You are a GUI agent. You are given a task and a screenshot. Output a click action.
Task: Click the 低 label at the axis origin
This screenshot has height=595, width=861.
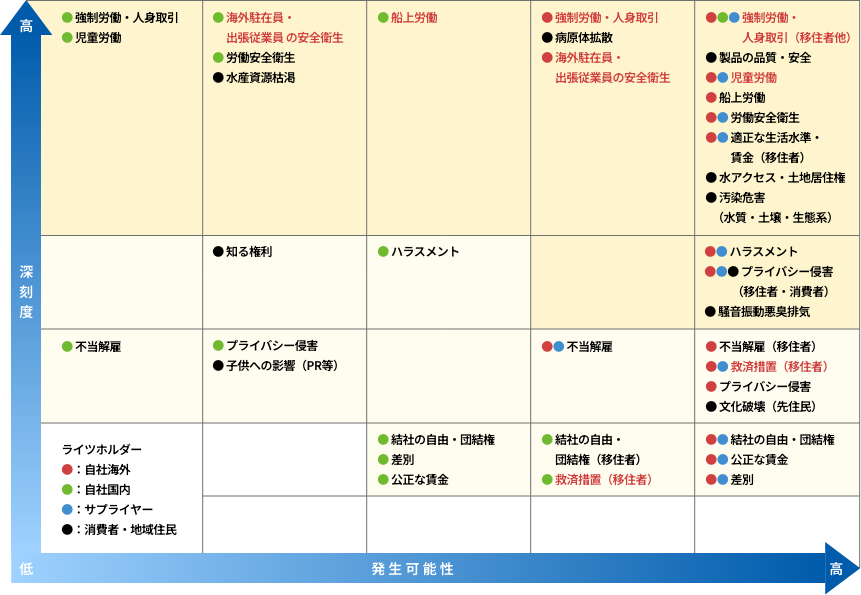pos(26,569)
